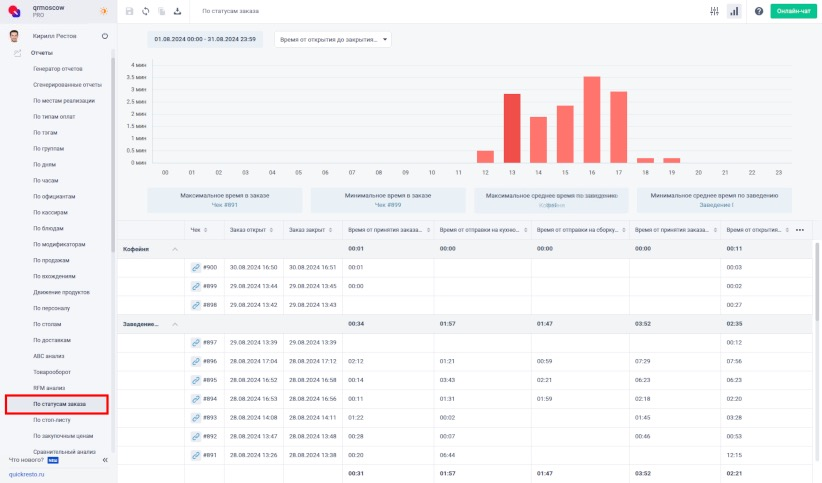The width and height of the screenshot is (822, 483).
Task: Open link icon for receipt #897
Action: [196, 342]
